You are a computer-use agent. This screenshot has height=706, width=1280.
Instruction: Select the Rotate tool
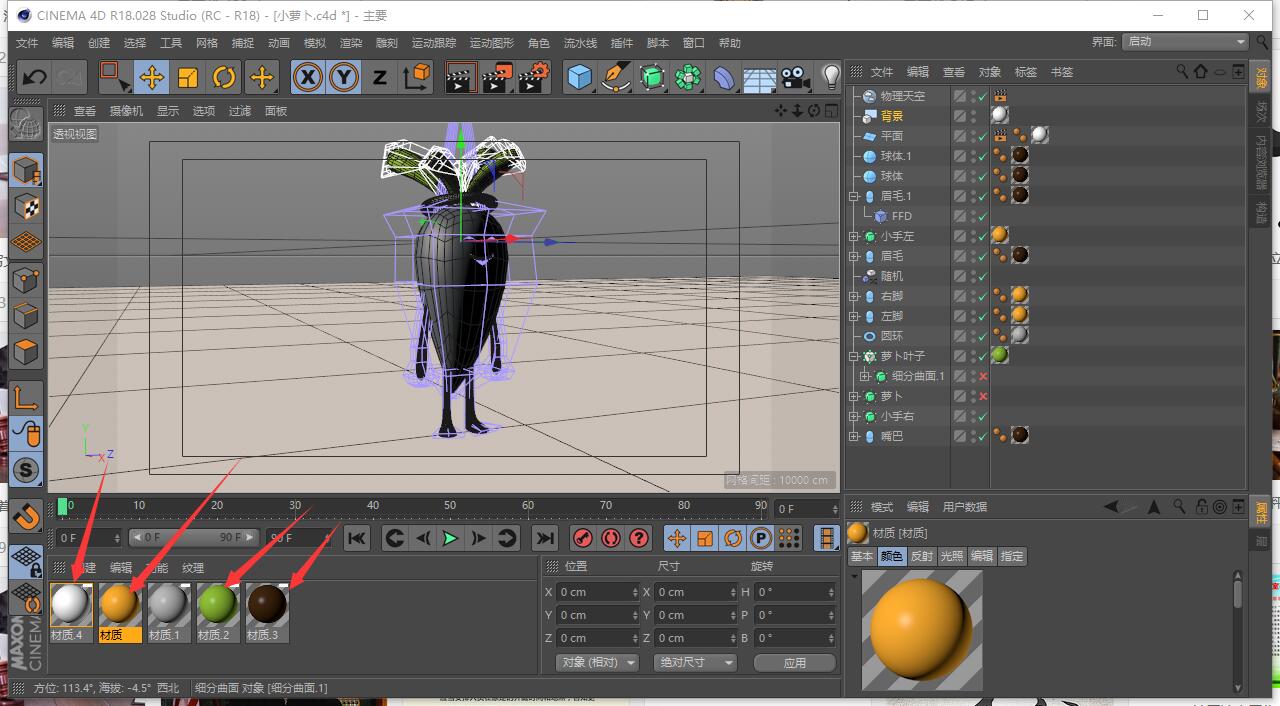224,77
